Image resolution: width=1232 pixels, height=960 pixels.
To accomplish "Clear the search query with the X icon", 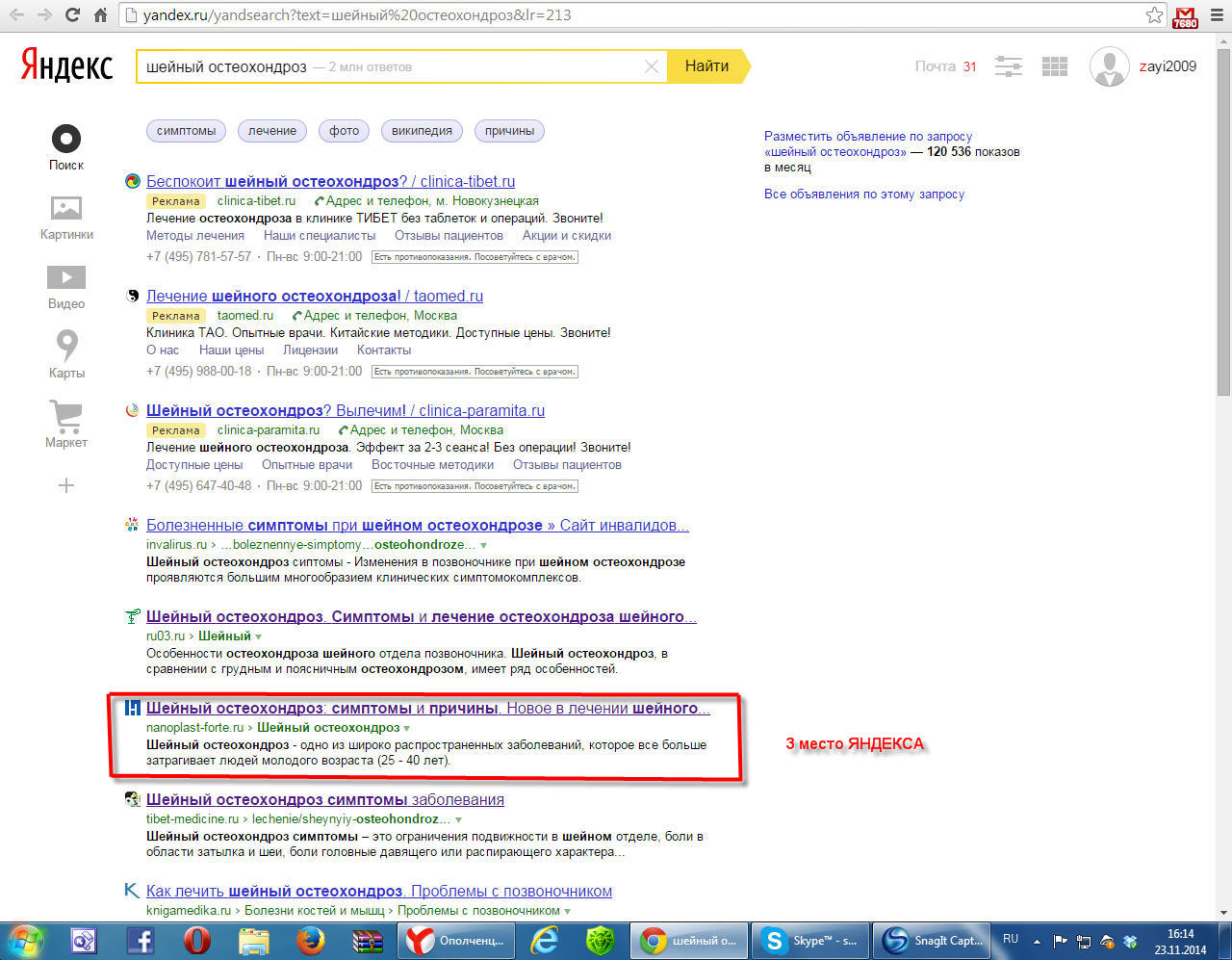I will pyautogui.click(x=652, y=66).
